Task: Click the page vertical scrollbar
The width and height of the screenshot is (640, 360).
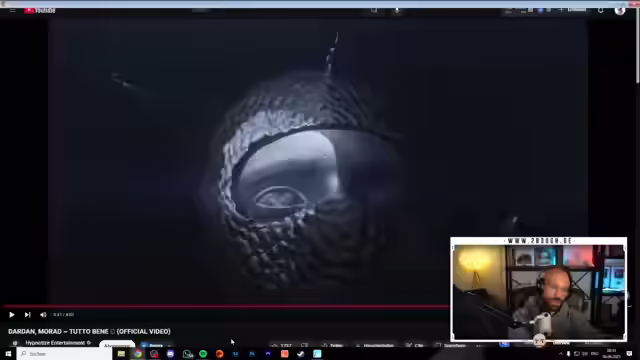Action: coord(637,47)
